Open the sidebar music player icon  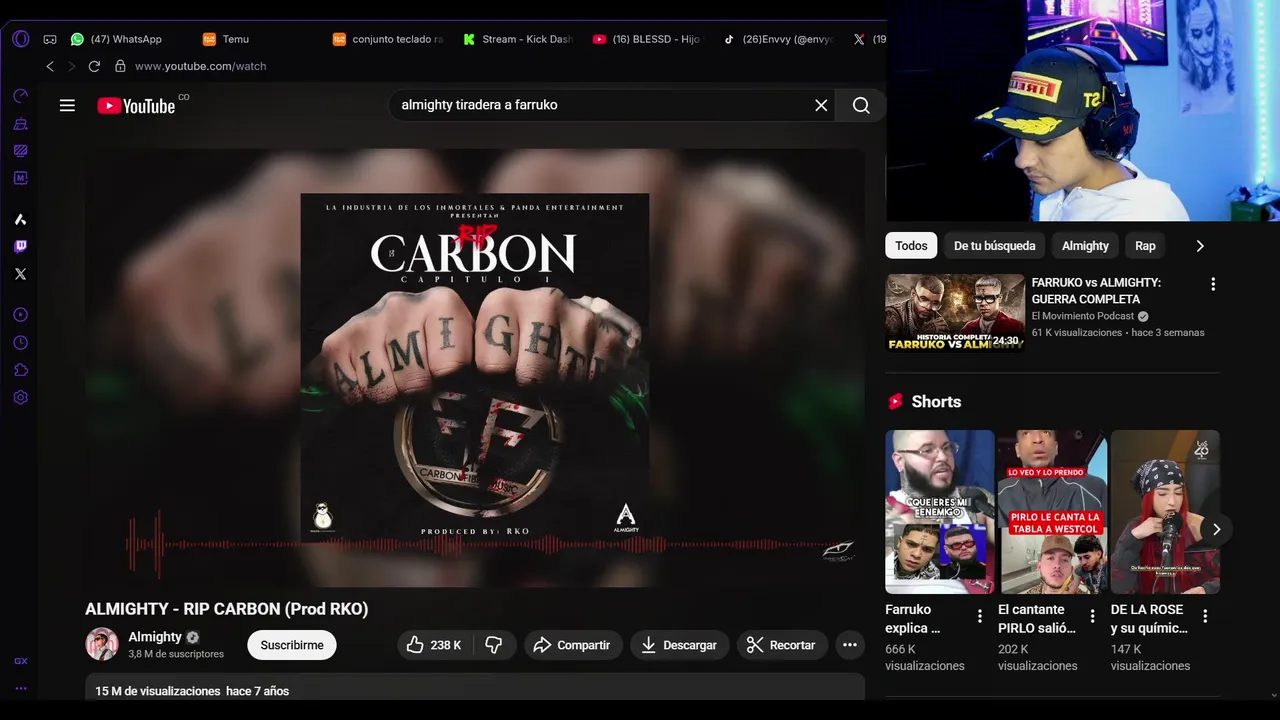point(20,315)
